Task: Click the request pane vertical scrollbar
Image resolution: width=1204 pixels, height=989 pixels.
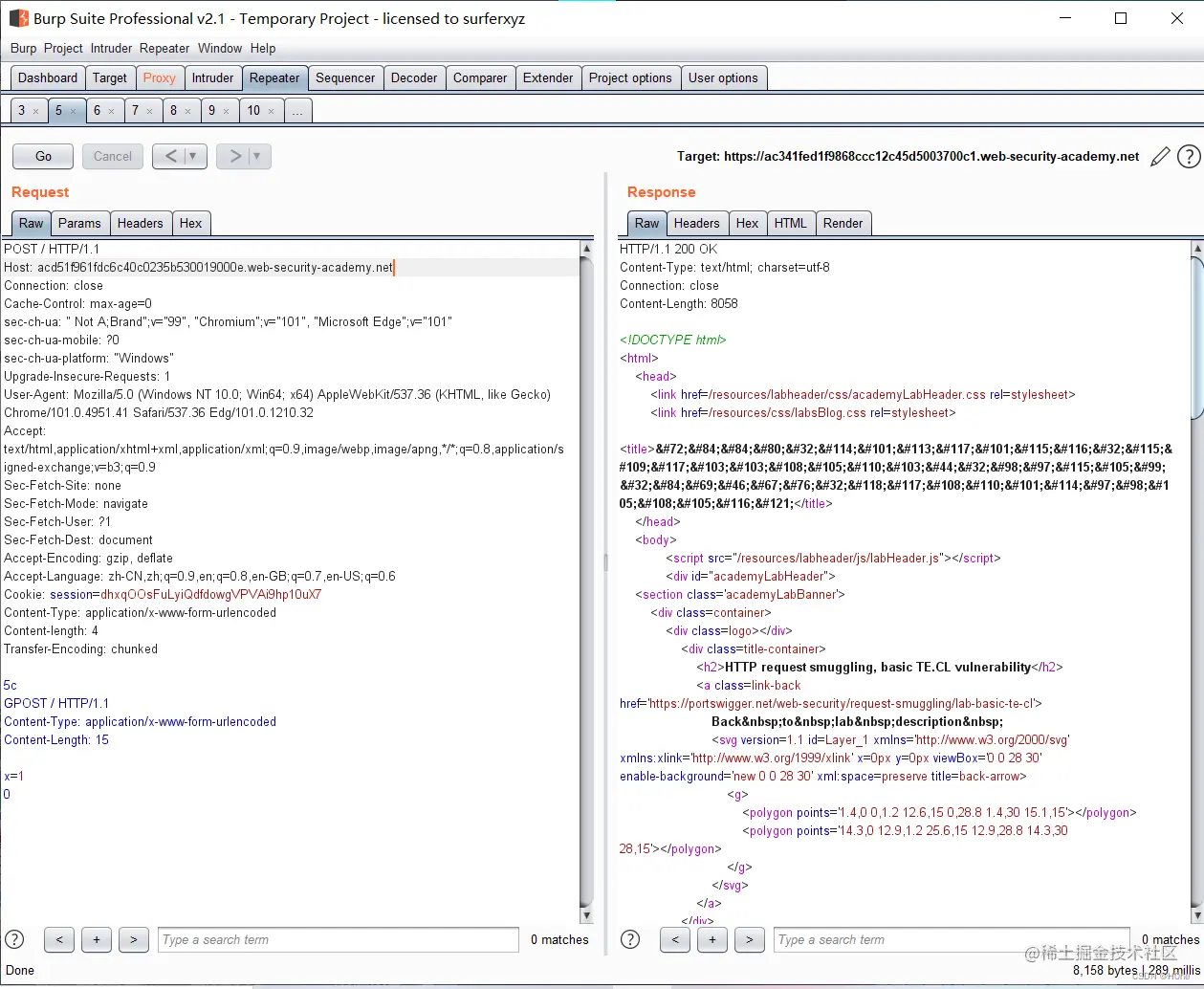Action: pos(586,582)
